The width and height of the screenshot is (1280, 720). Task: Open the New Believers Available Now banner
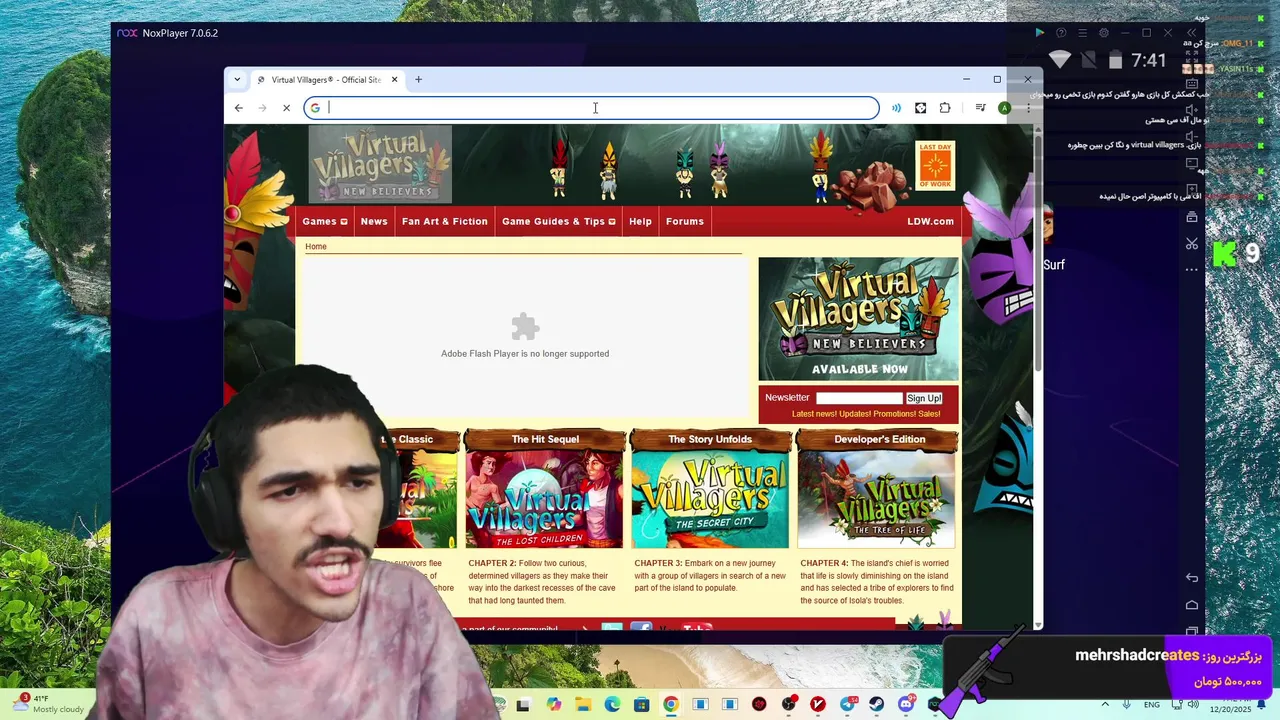click(858, 319)
